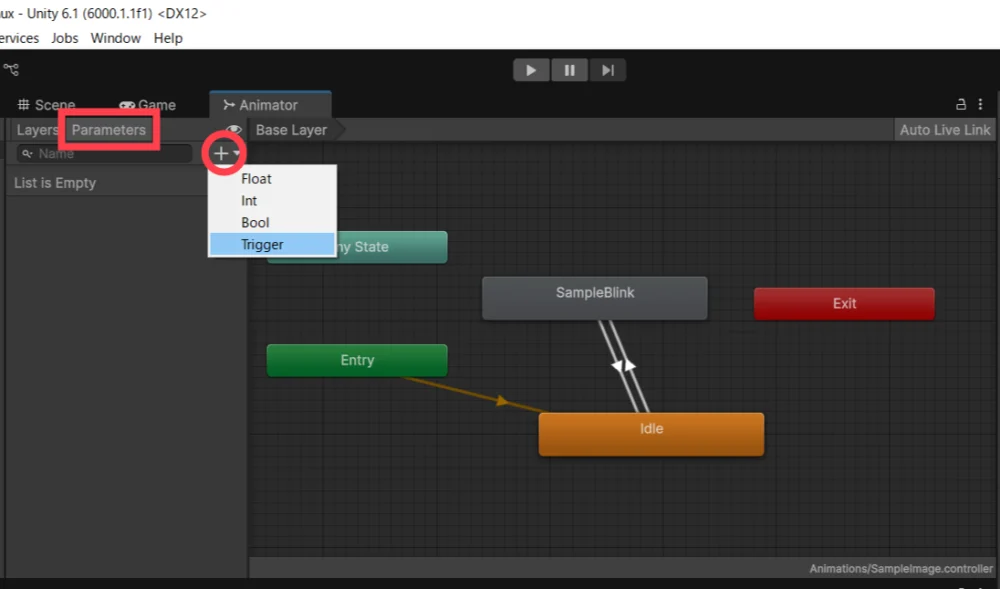This screenshot has width=1000, height=589.
Task: Toggle the Auto Live Link button
Action: (945, 130)
